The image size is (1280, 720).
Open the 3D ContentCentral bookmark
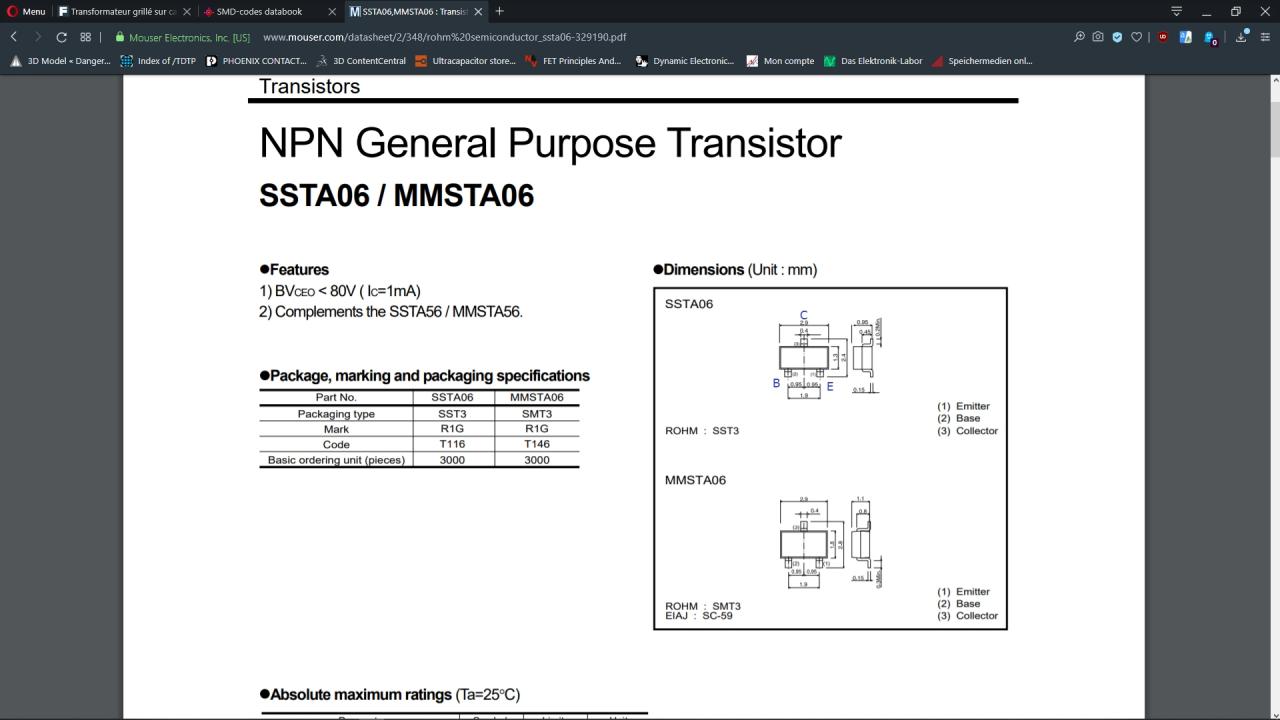(x=361, y=61)
